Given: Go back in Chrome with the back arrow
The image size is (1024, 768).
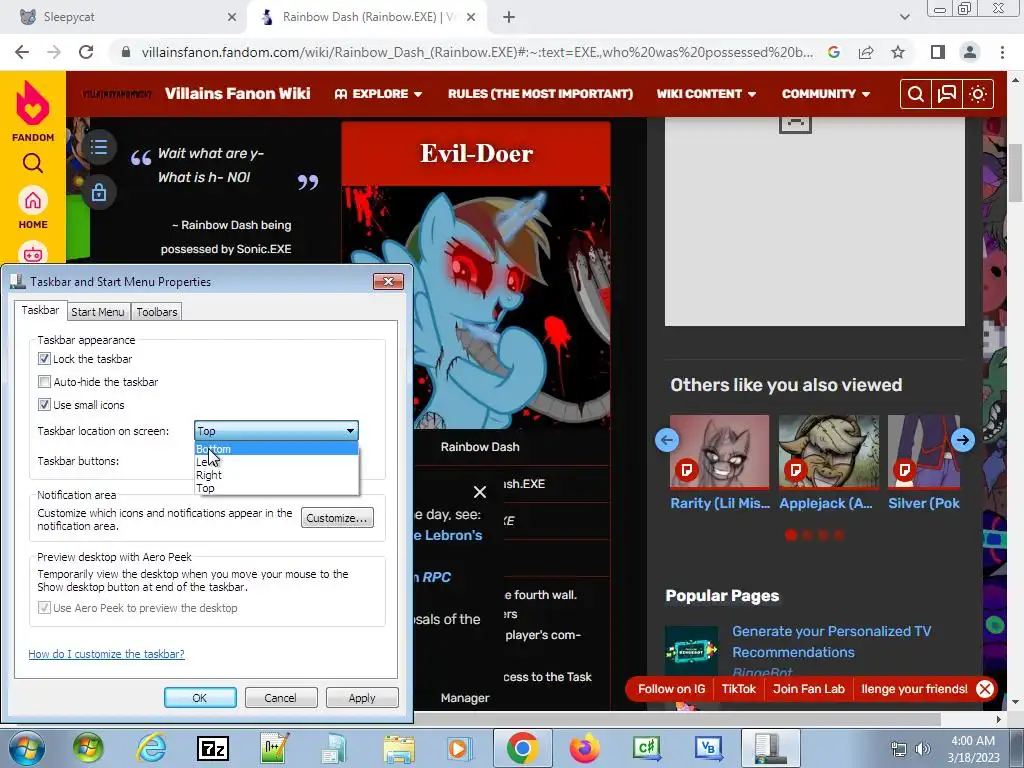Looking at the screenshot, I should (x=22, y=52).
